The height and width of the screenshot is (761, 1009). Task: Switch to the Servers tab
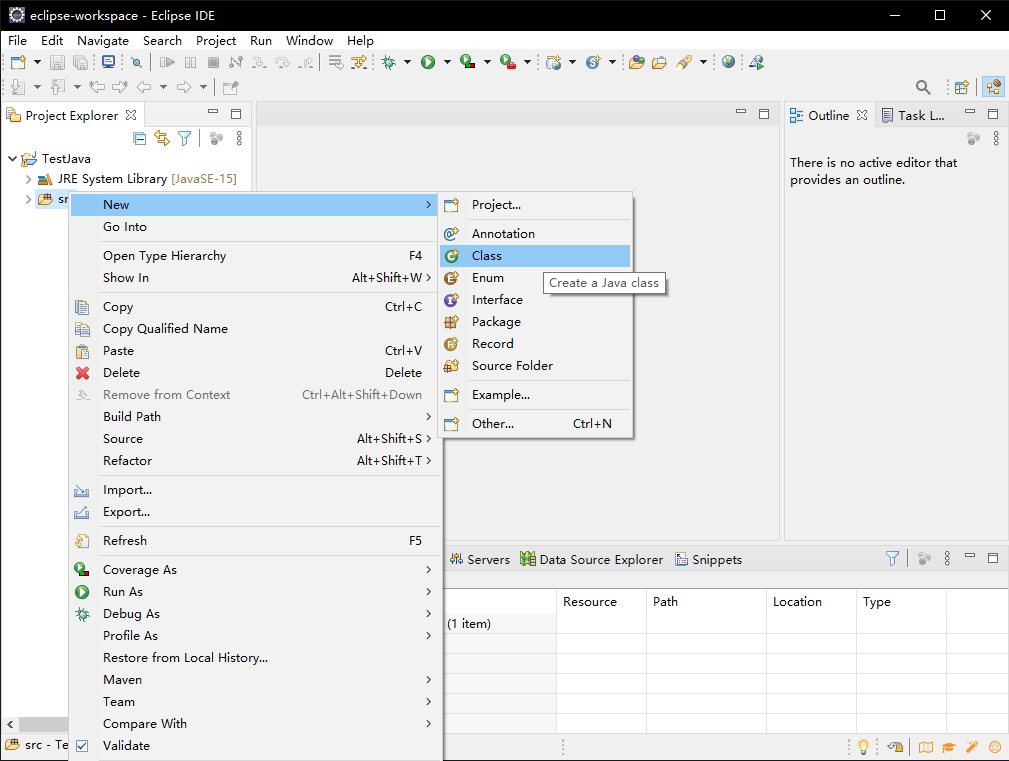point(480,560)
